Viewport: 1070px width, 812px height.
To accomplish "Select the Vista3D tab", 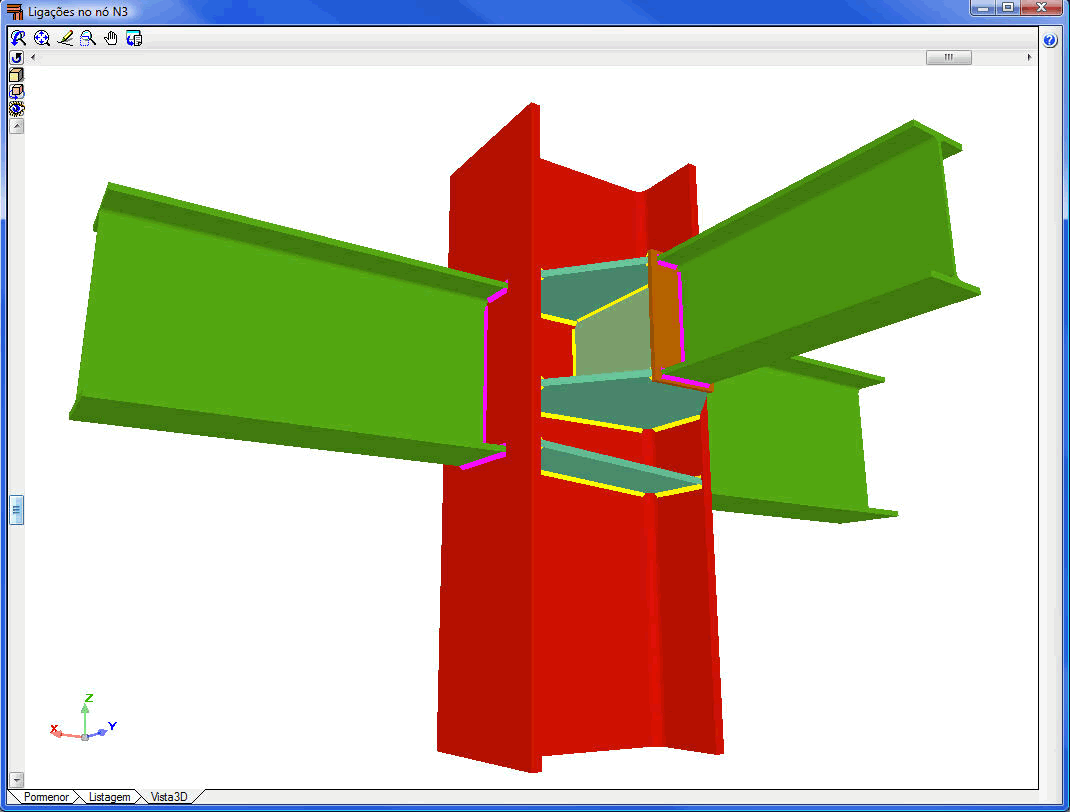I will [x=169, y=797].
